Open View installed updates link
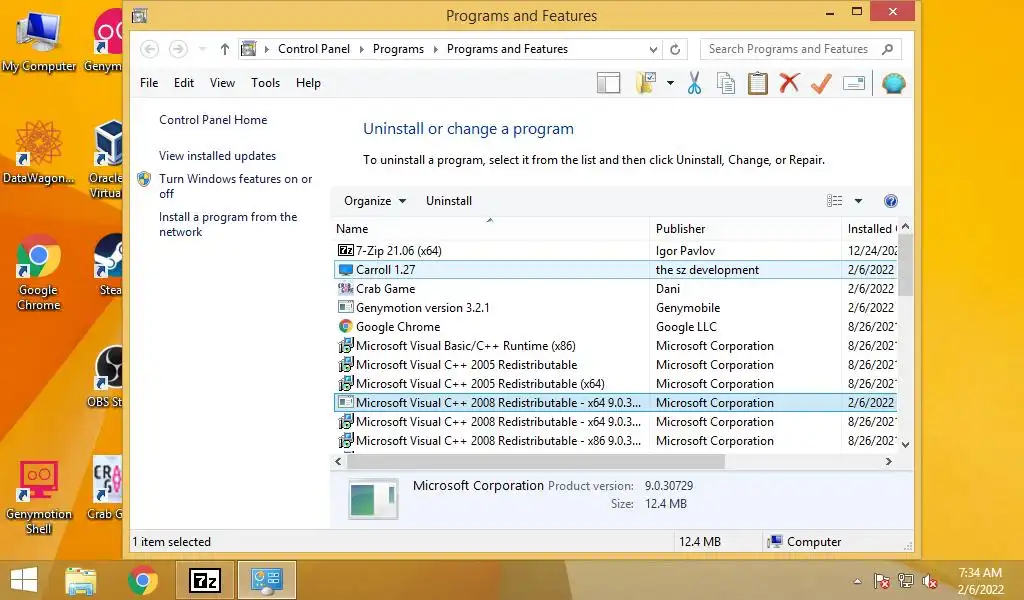This screenshot has height=600, width=1024. (x=217, y=156)
